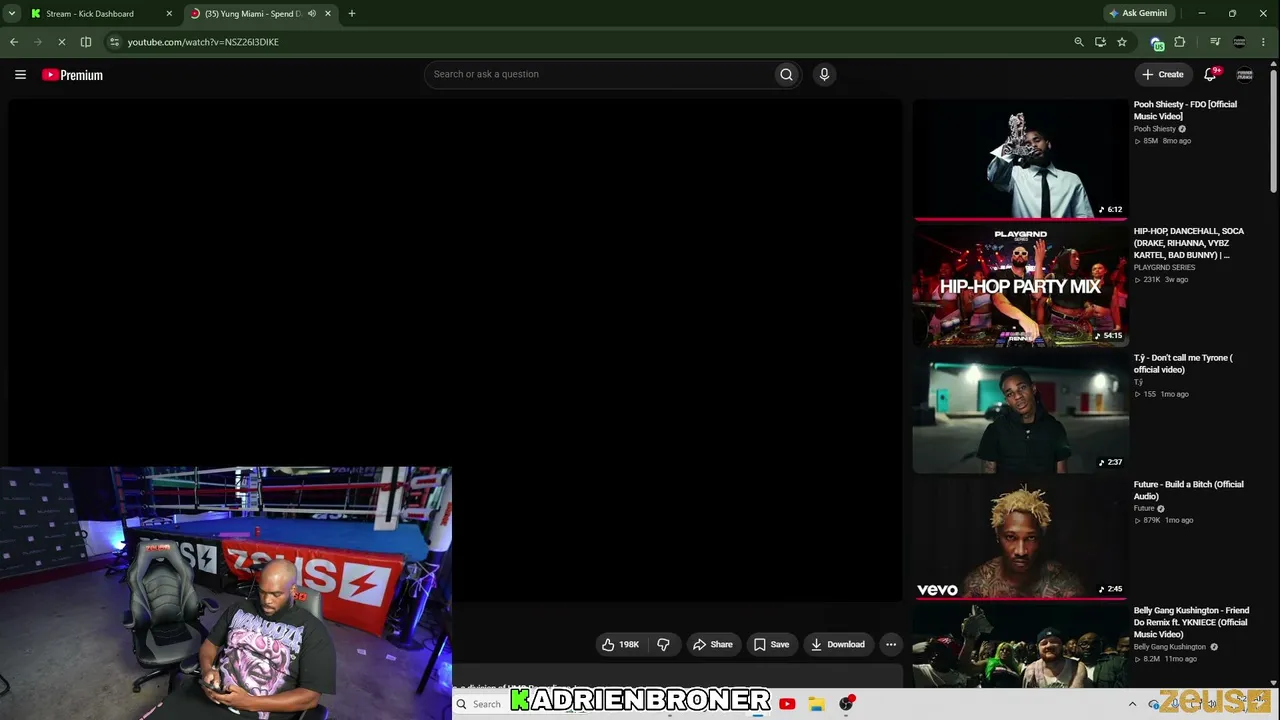
Task: Mute the Yung Miami tab audio
Action: [312, 14]
